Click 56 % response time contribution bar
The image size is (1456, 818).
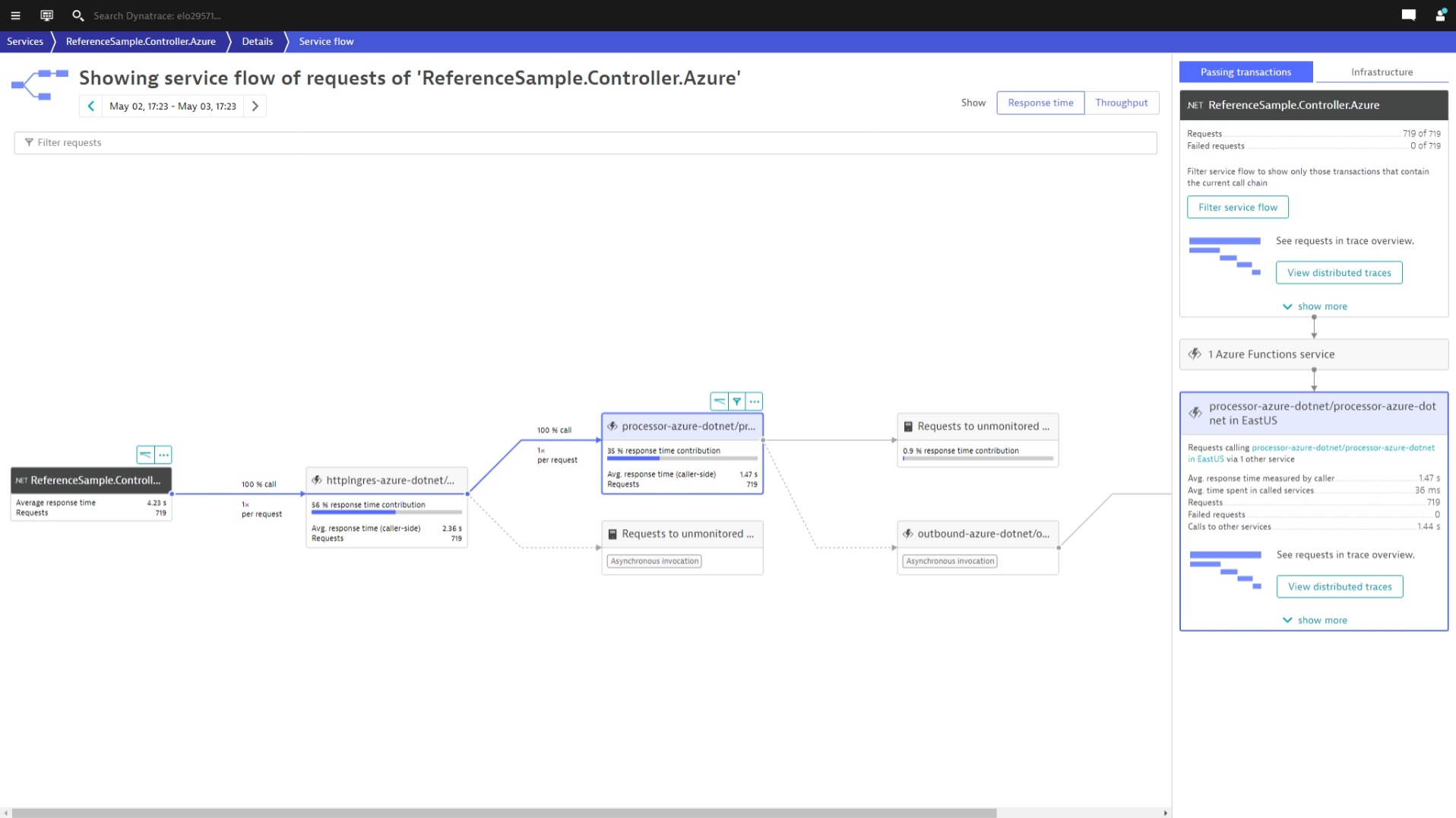386,512
